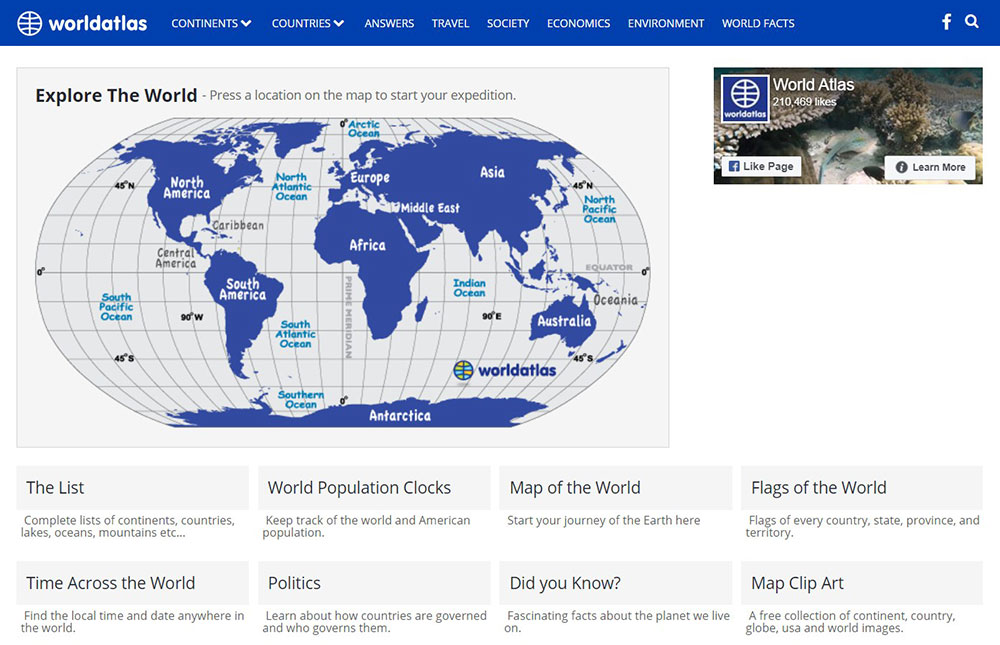
Task: Open the Answers menu item
Action: (389, 23)
